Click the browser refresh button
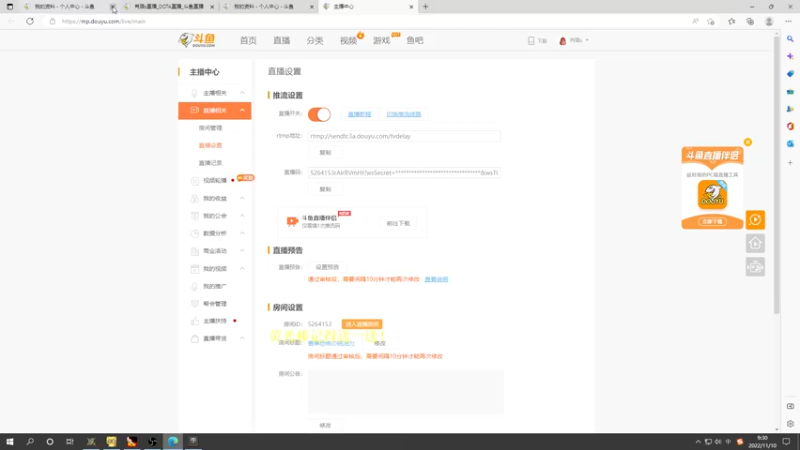800x450 pixels. coord(30,21)
